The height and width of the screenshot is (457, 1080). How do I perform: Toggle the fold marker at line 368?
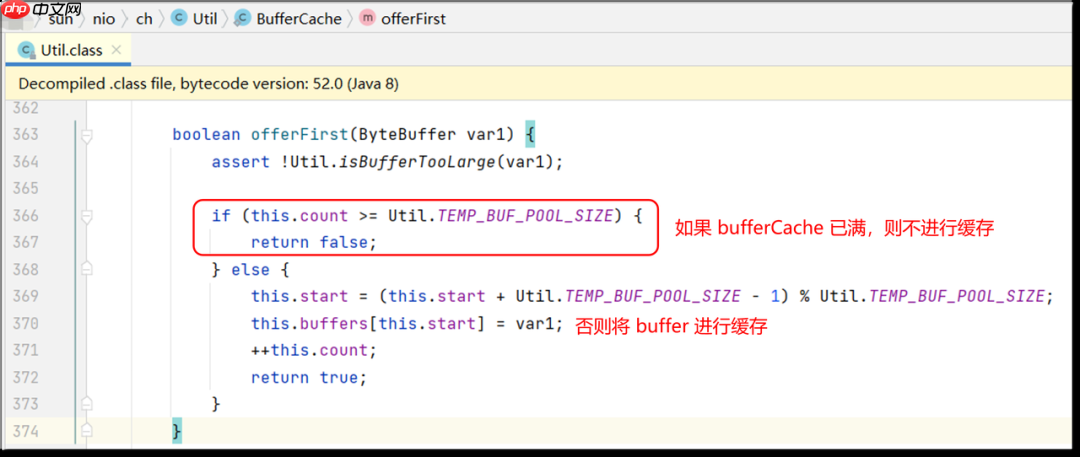pyautogui.click(x=86, y=269)
